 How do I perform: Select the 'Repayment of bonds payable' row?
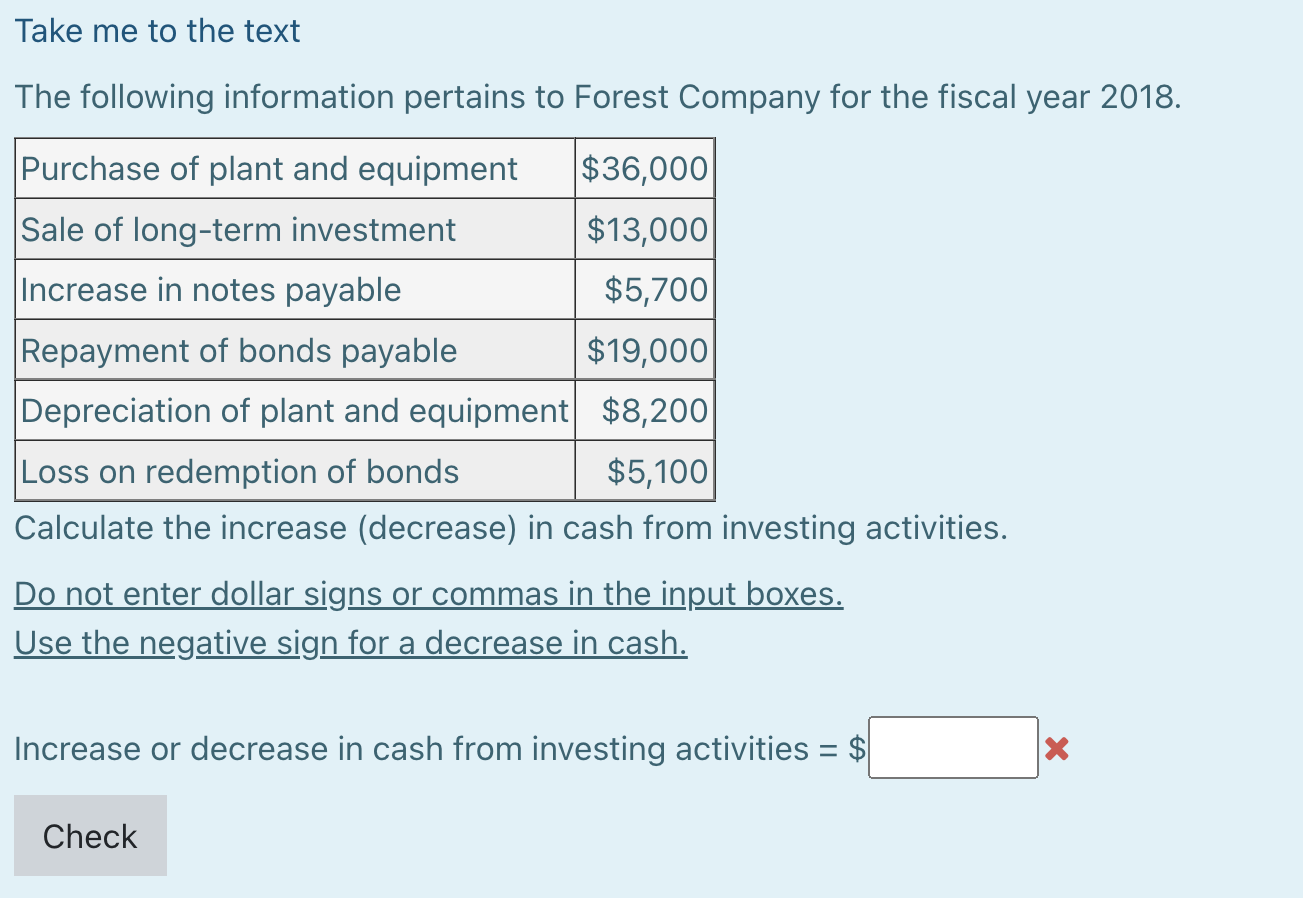click(x=240, y=350)
